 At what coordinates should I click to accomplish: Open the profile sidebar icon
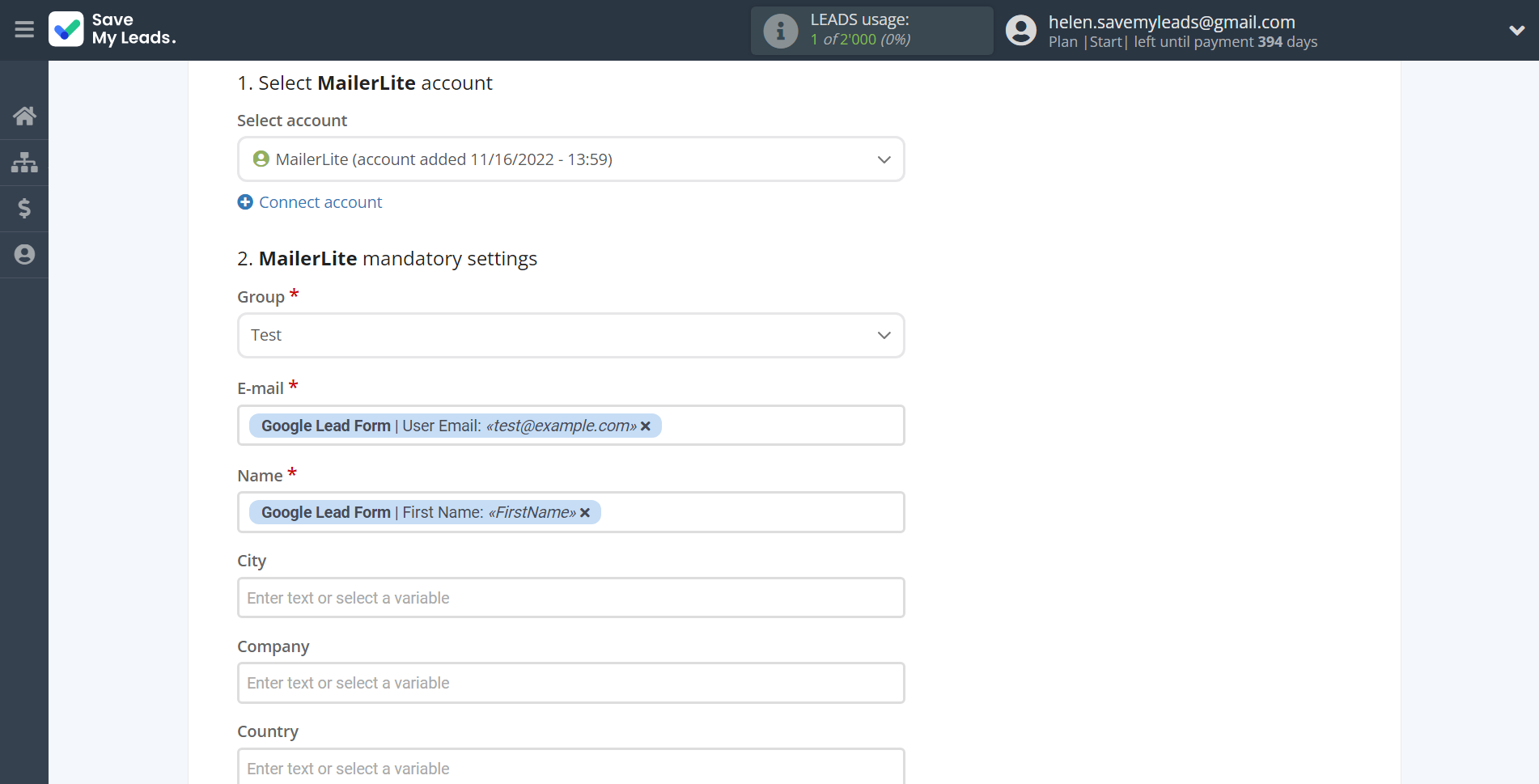24,255
